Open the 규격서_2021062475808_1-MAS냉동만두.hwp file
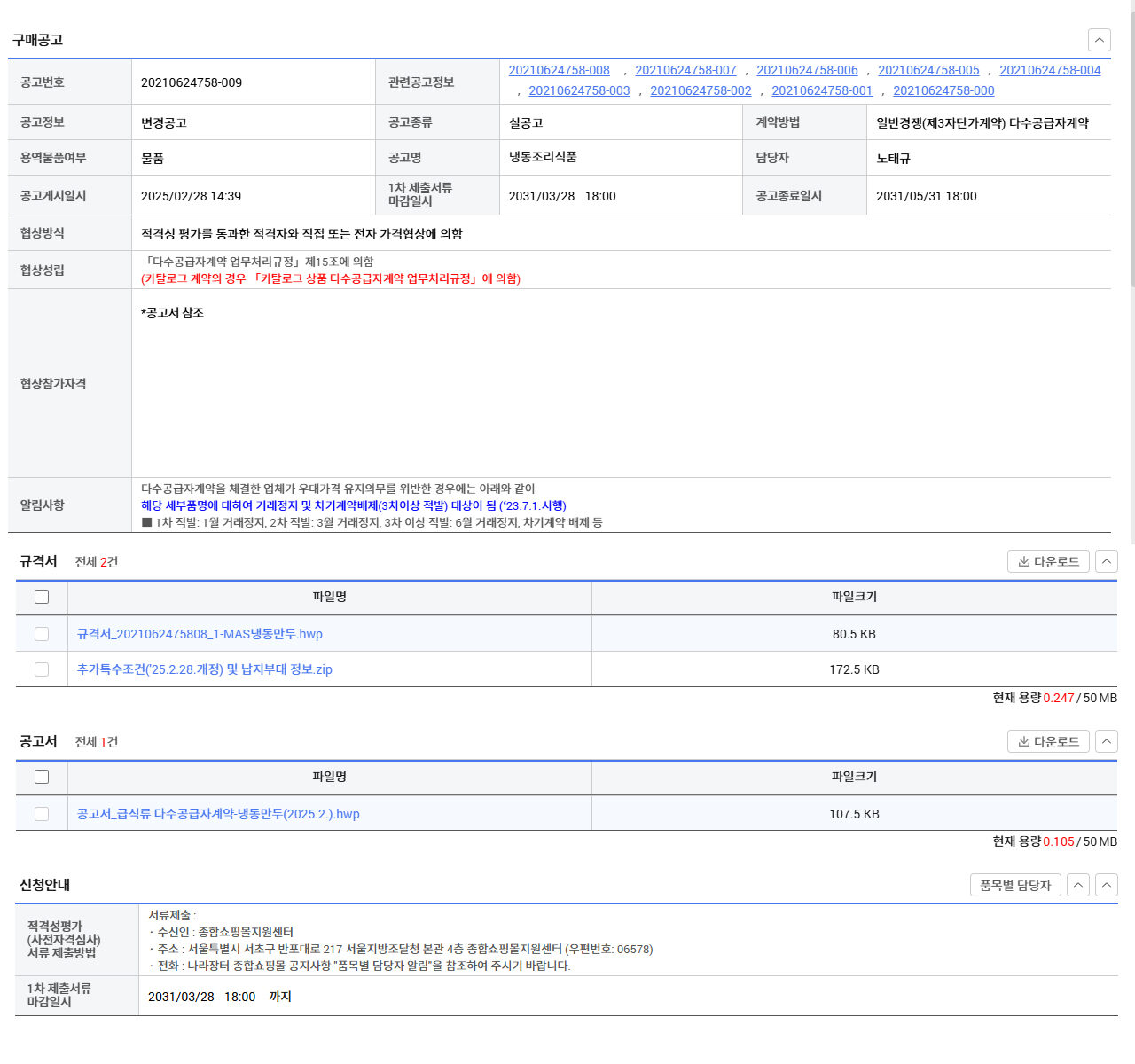This screenshot has height=1064, width=1135. pos(200,634)
